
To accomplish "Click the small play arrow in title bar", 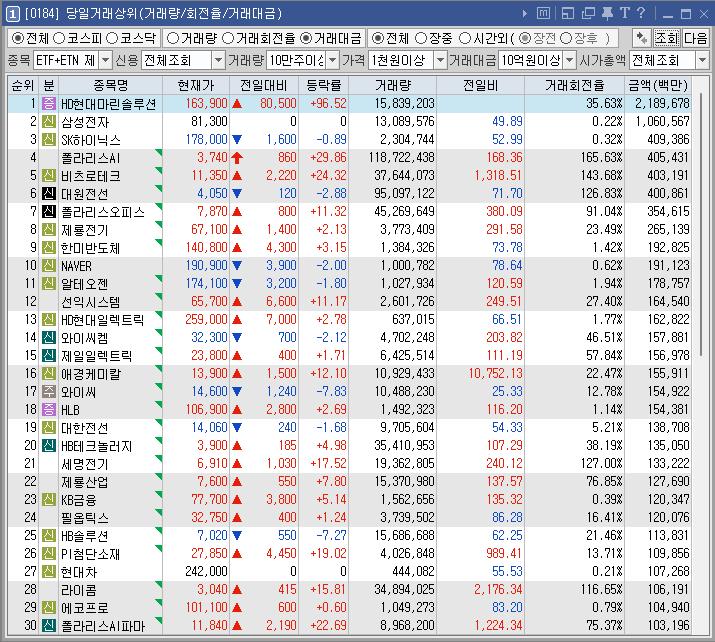I will (x=525, y=14).
